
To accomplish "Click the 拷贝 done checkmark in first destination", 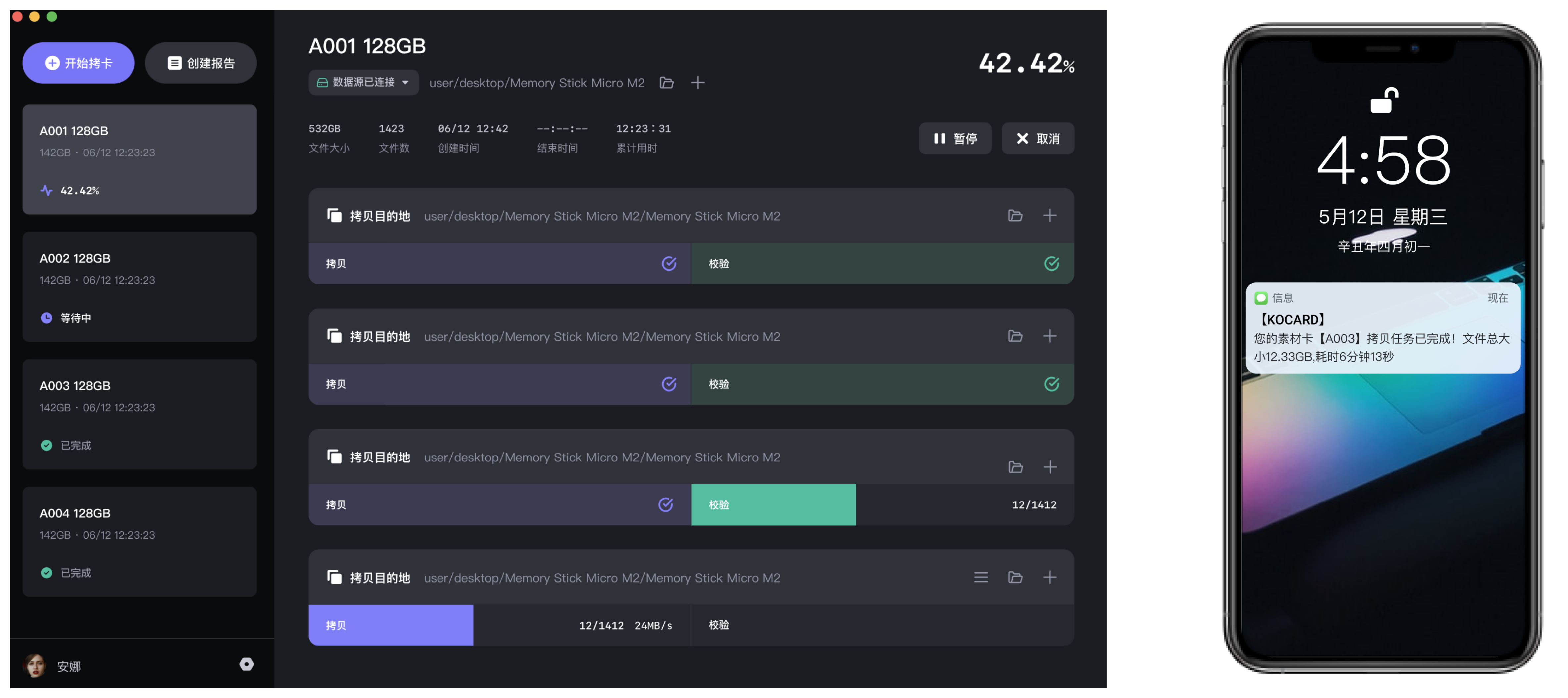I will point(669,263).
